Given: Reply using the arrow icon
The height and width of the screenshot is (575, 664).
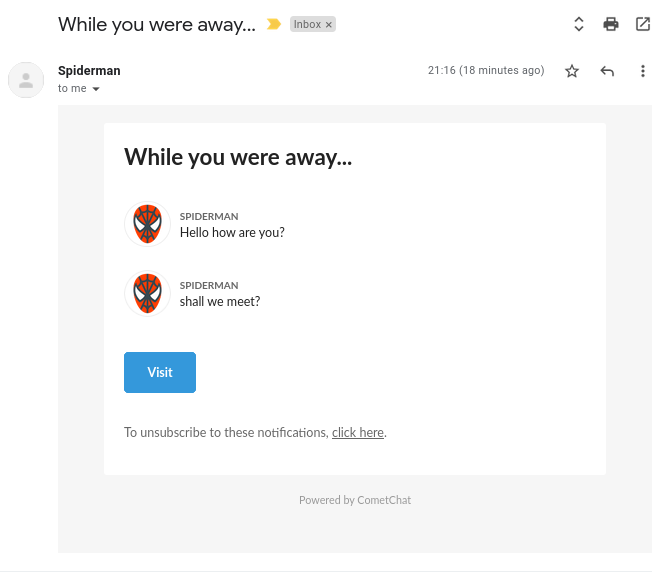Looking at the screenshot, I should click(x=607, y=71).
